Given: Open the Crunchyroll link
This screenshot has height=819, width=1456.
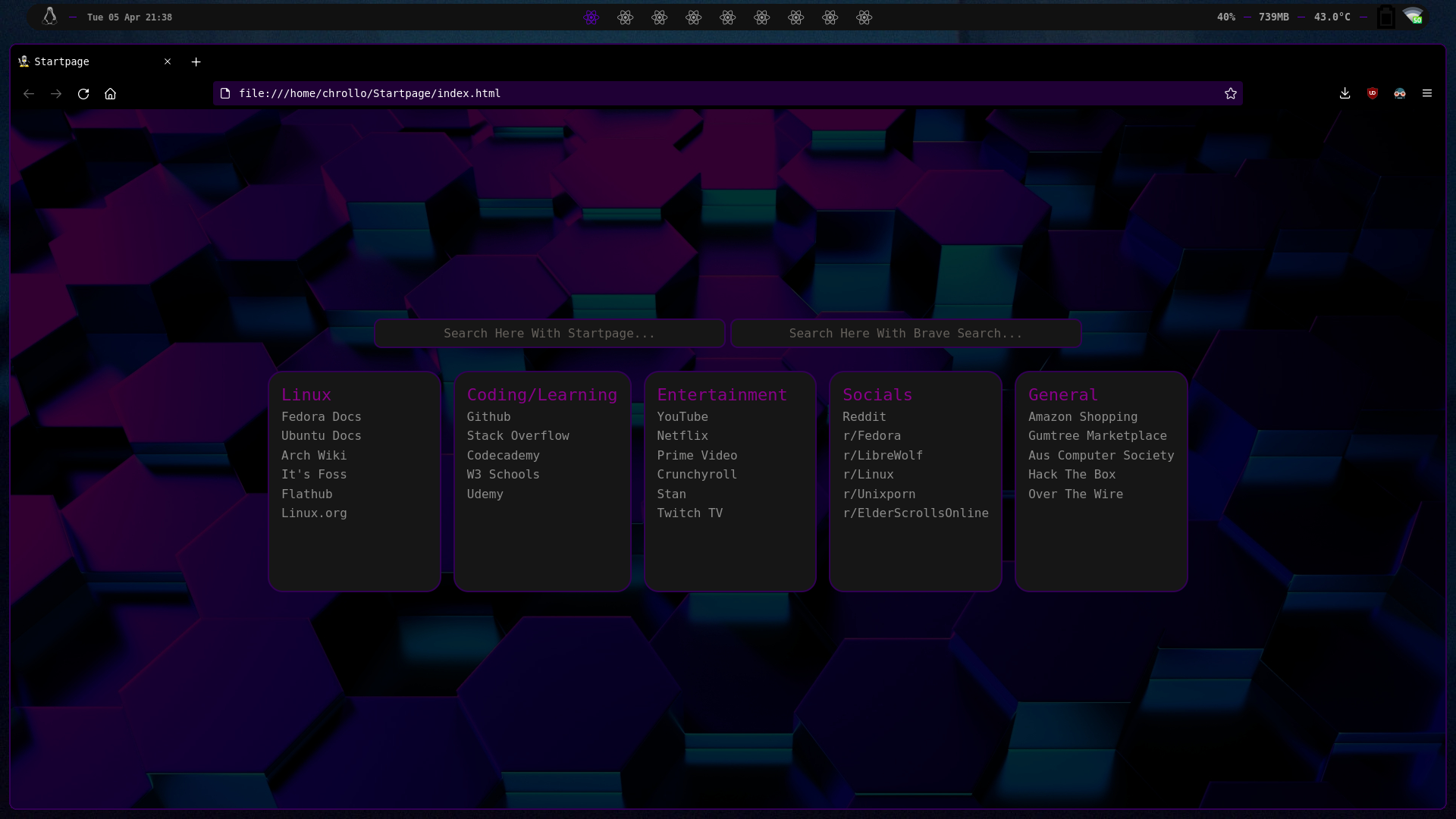Looking at the screenshot, I should pos(698,475).
